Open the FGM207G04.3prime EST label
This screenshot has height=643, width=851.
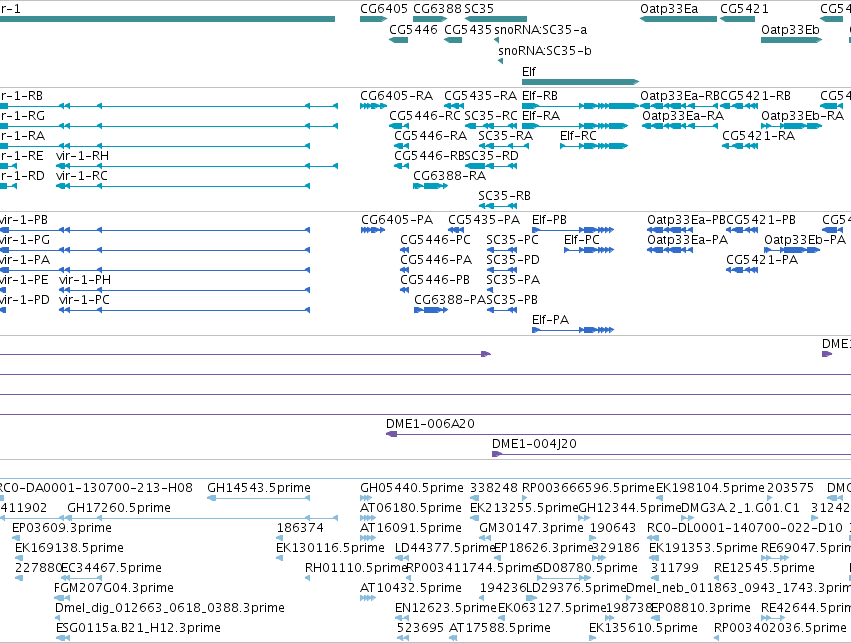coord(113,588)
